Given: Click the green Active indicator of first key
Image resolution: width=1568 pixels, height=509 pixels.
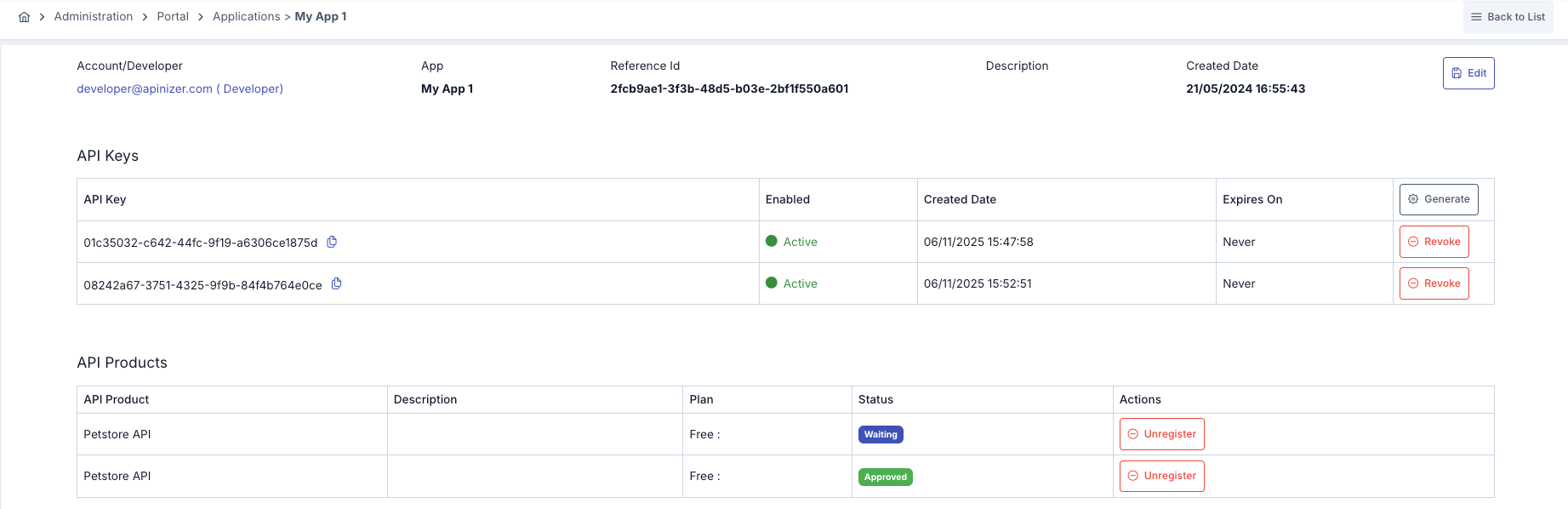Looking at the screenshot, I should [772, 241].
